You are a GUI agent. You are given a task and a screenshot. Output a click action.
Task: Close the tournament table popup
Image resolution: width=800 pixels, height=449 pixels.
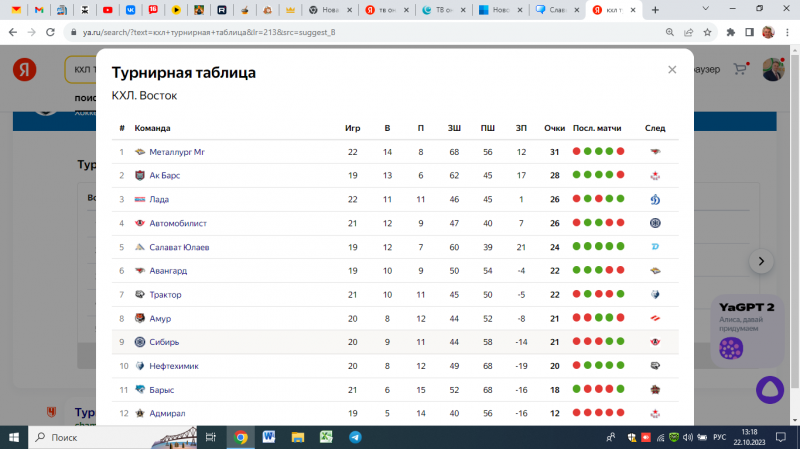click(672, 70)
